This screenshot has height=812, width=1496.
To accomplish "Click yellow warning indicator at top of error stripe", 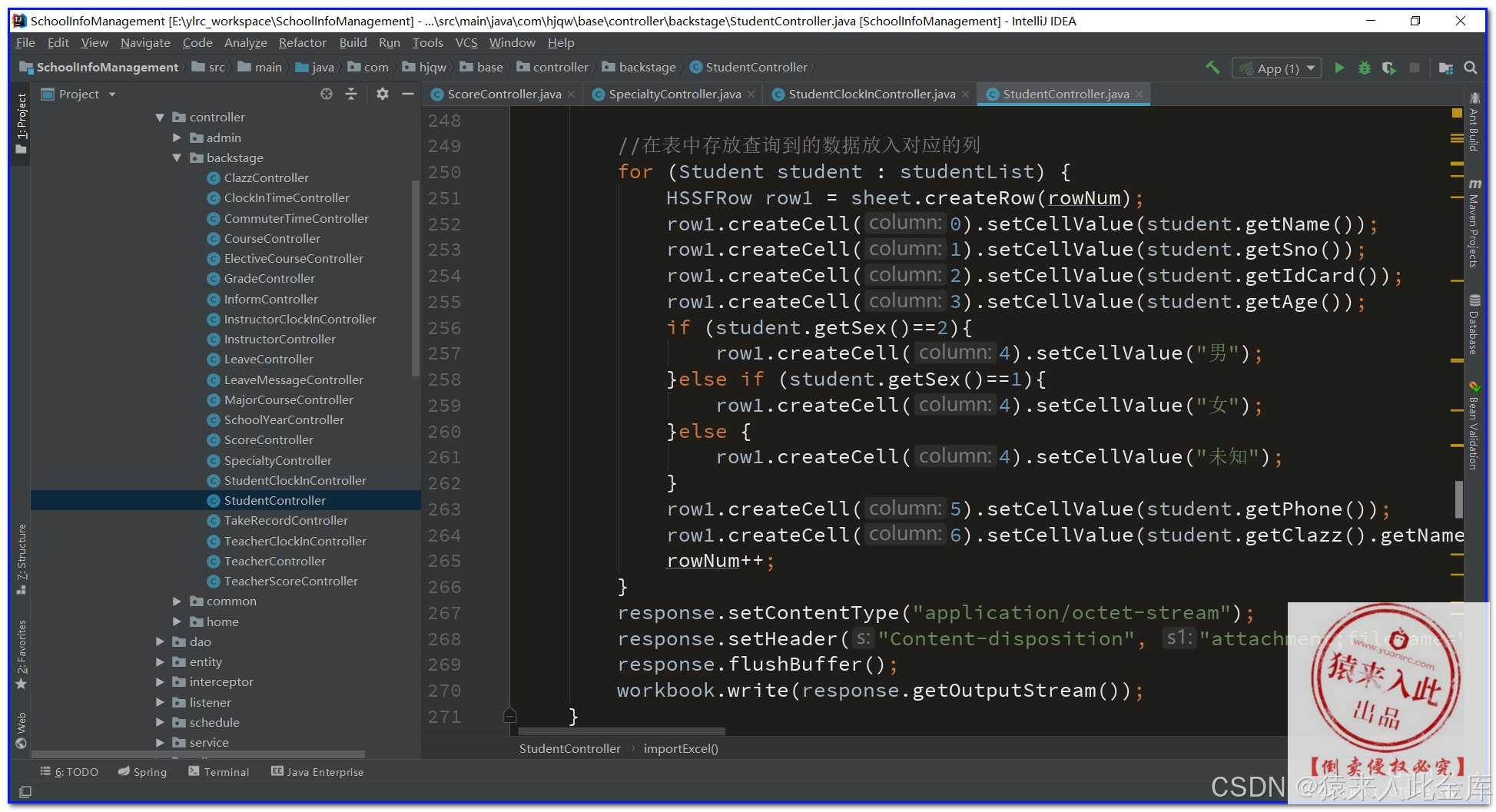I will [1457, 113].
